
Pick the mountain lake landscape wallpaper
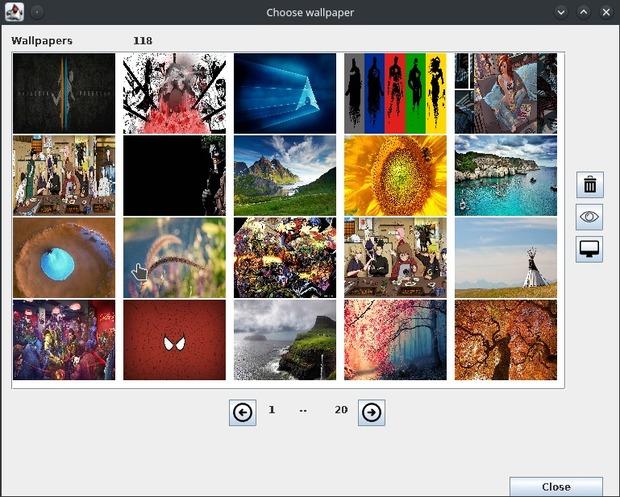click(285, 176)
